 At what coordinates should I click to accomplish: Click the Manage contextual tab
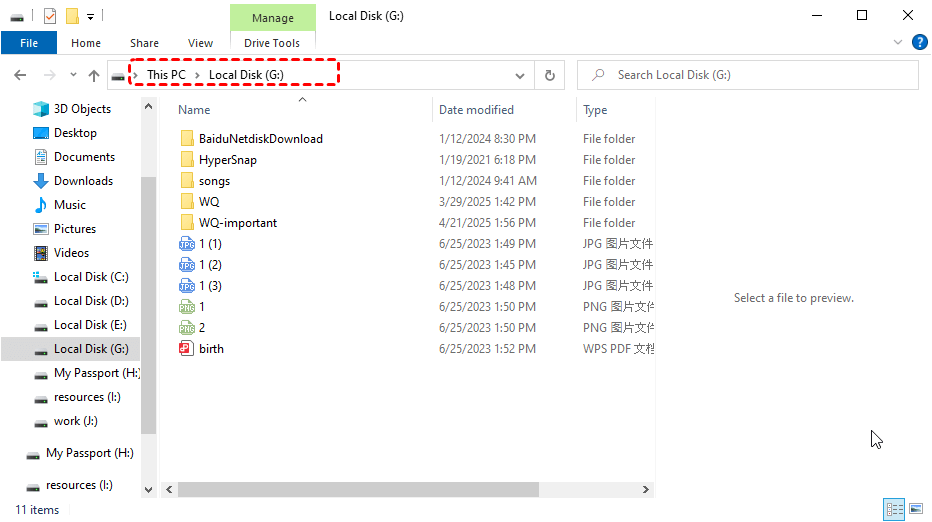(273, 18)
